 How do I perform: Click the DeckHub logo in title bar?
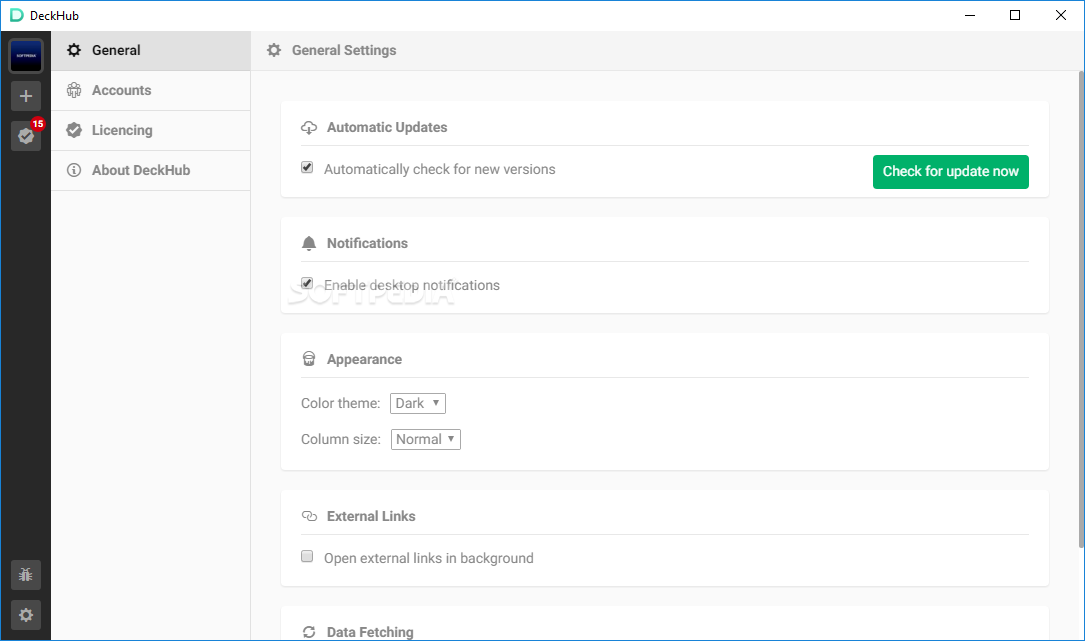coord(17,15)
